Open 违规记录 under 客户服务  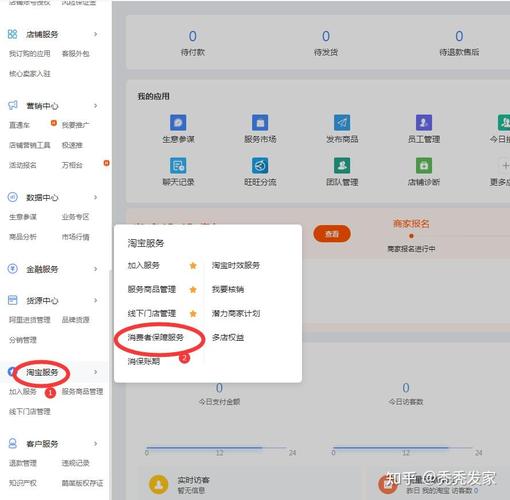click(x=76, y=463)
